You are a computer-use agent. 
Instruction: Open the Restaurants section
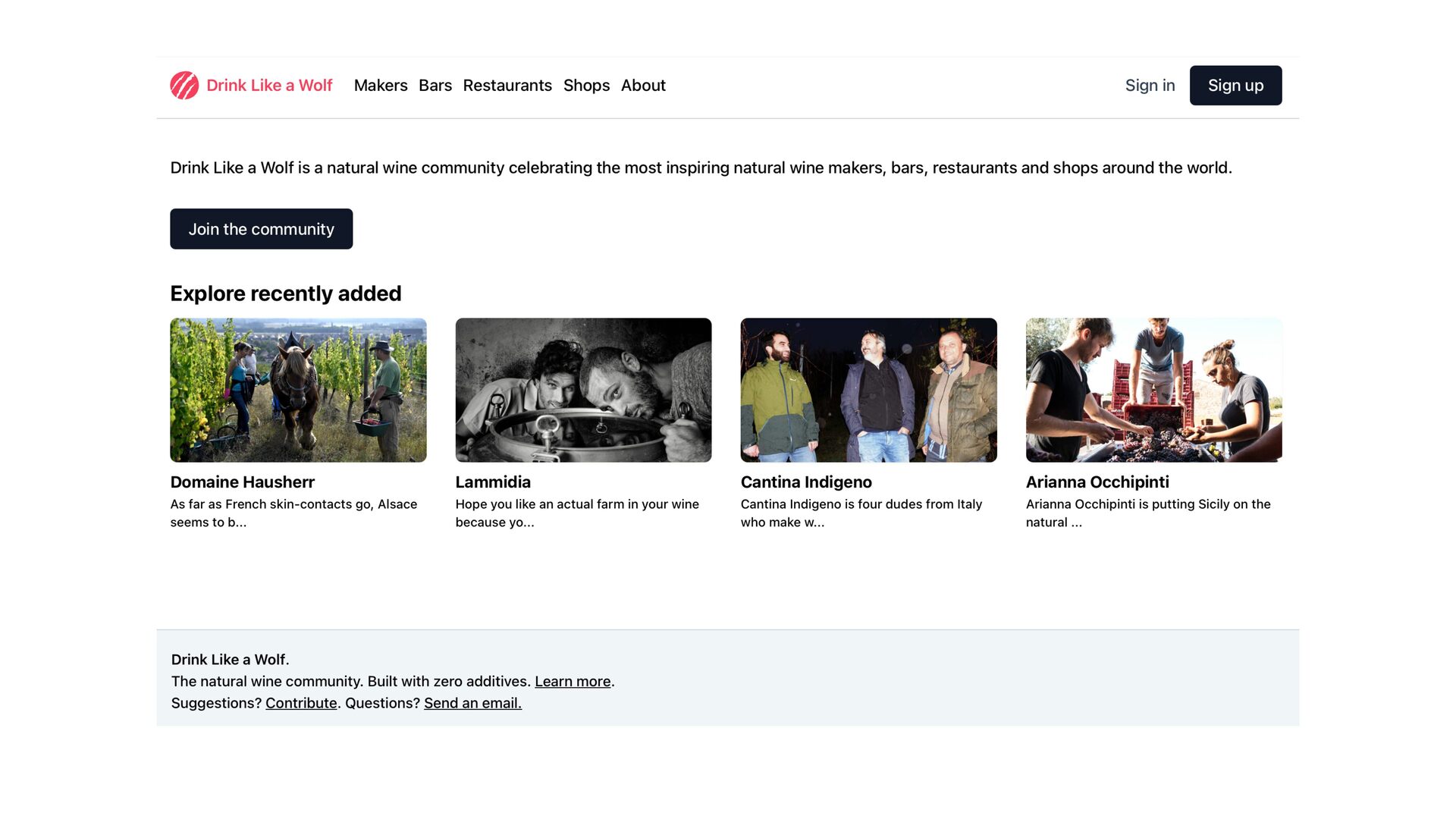(x=507, y=86)
